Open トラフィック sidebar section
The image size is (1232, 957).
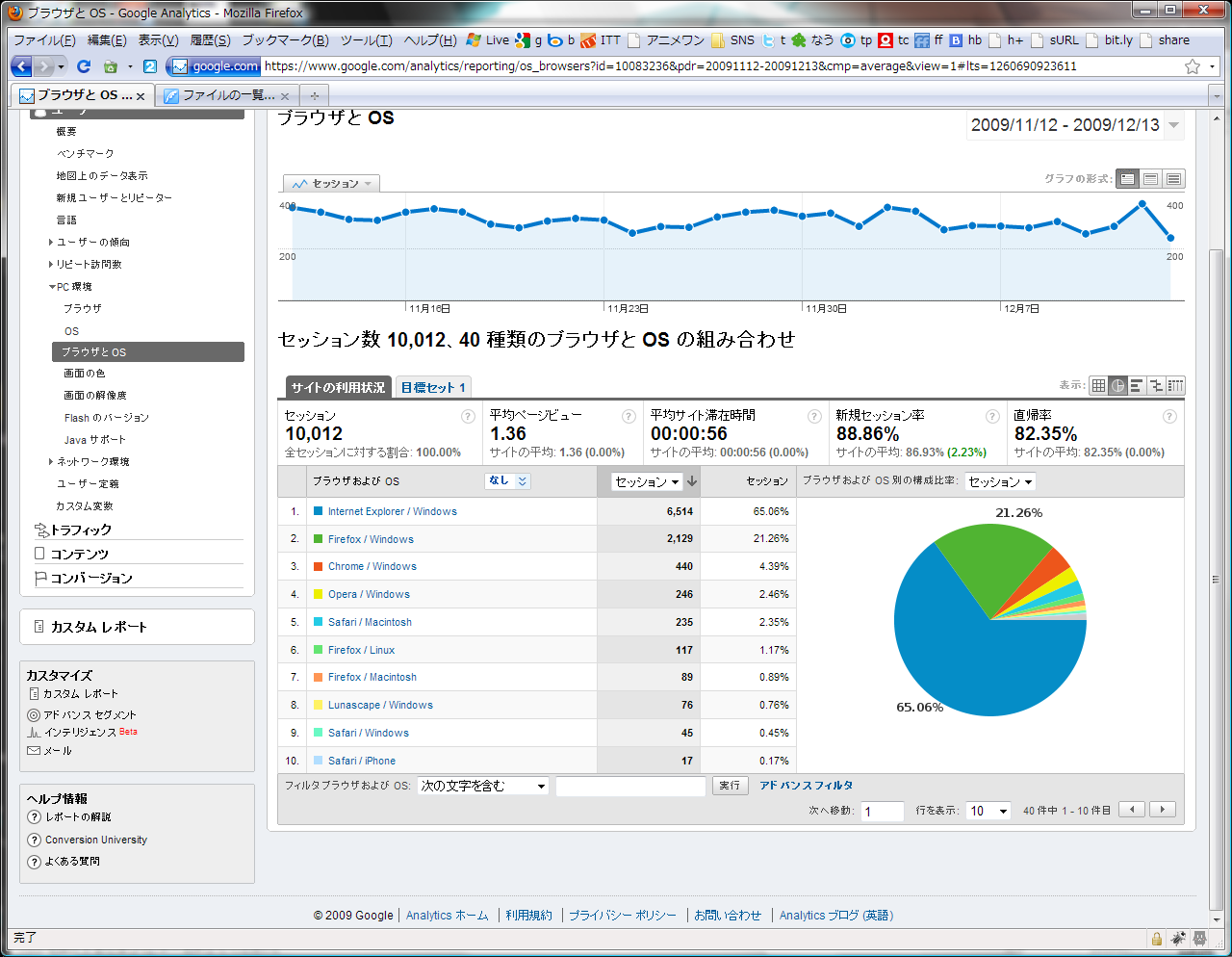tap(81, 530)
